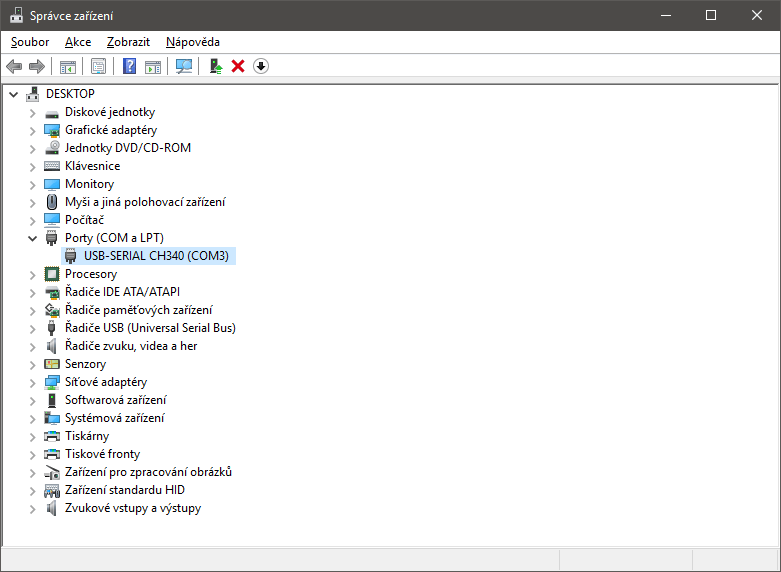Select USB-SERIAL CH340 (COM3) device
Viewport: 781px width, 572px height.
coord(156,256)
